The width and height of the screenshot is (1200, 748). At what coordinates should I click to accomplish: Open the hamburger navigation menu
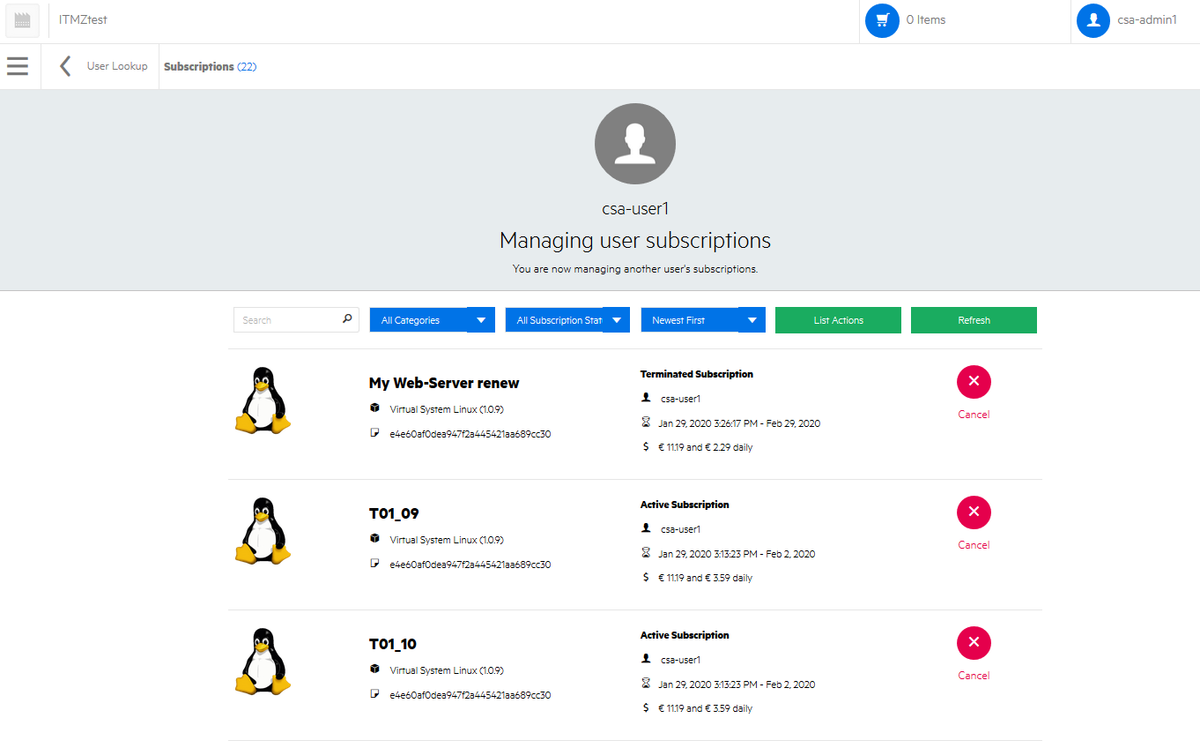click(17, 66)
